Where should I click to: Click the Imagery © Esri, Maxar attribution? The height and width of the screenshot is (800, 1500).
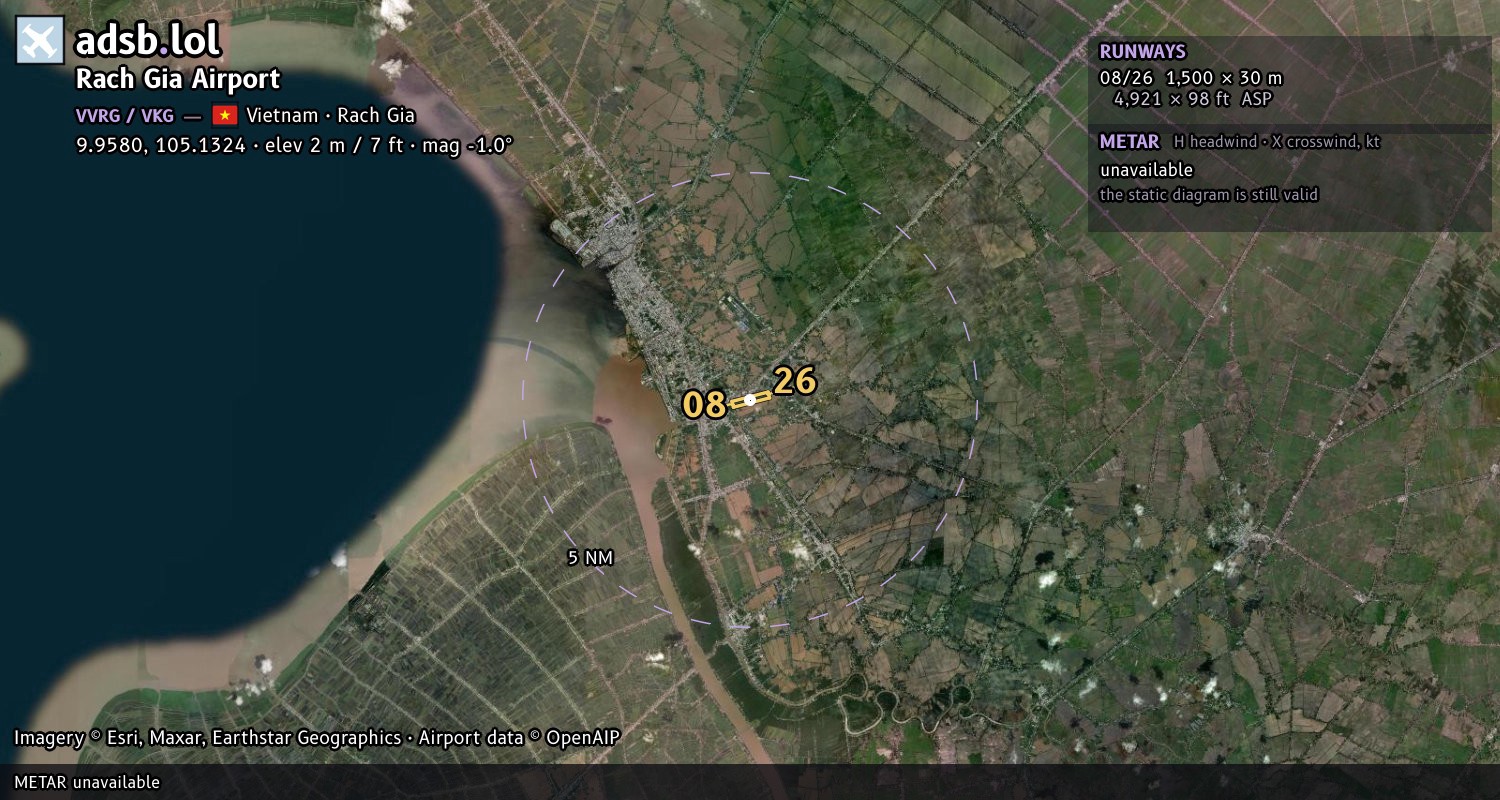point(317,738)
